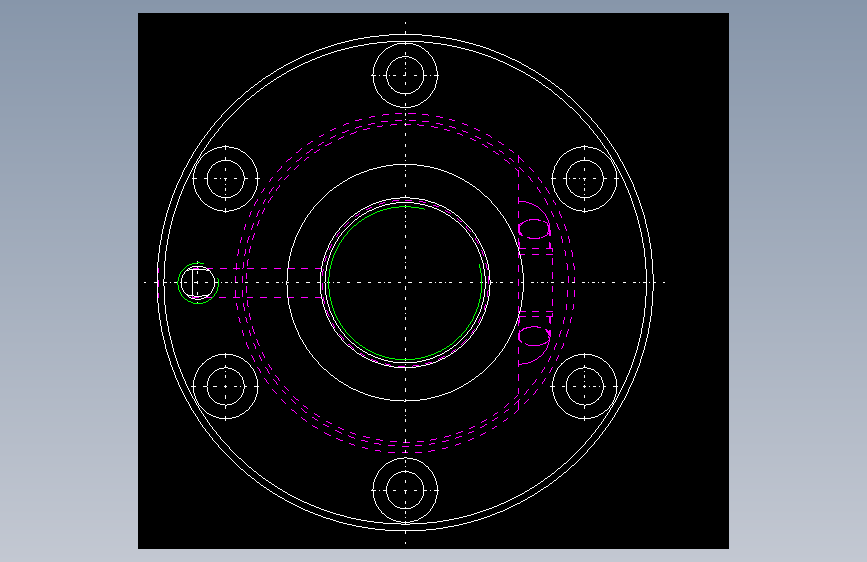Select the top bolt hole circle

point(405,75)
